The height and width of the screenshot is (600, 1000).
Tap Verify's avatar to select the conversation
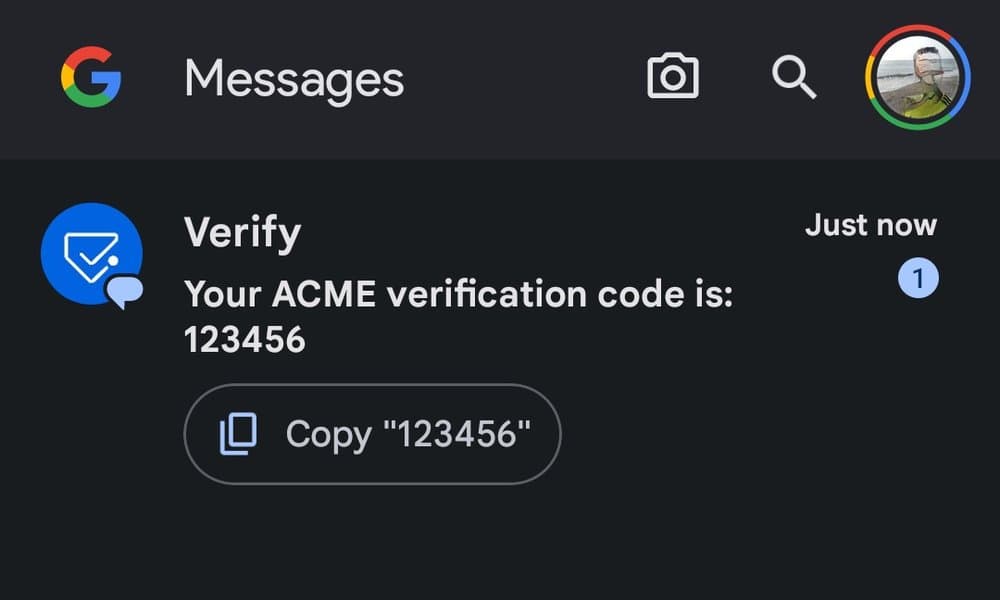pyautogui.click(x=92, y=250)
